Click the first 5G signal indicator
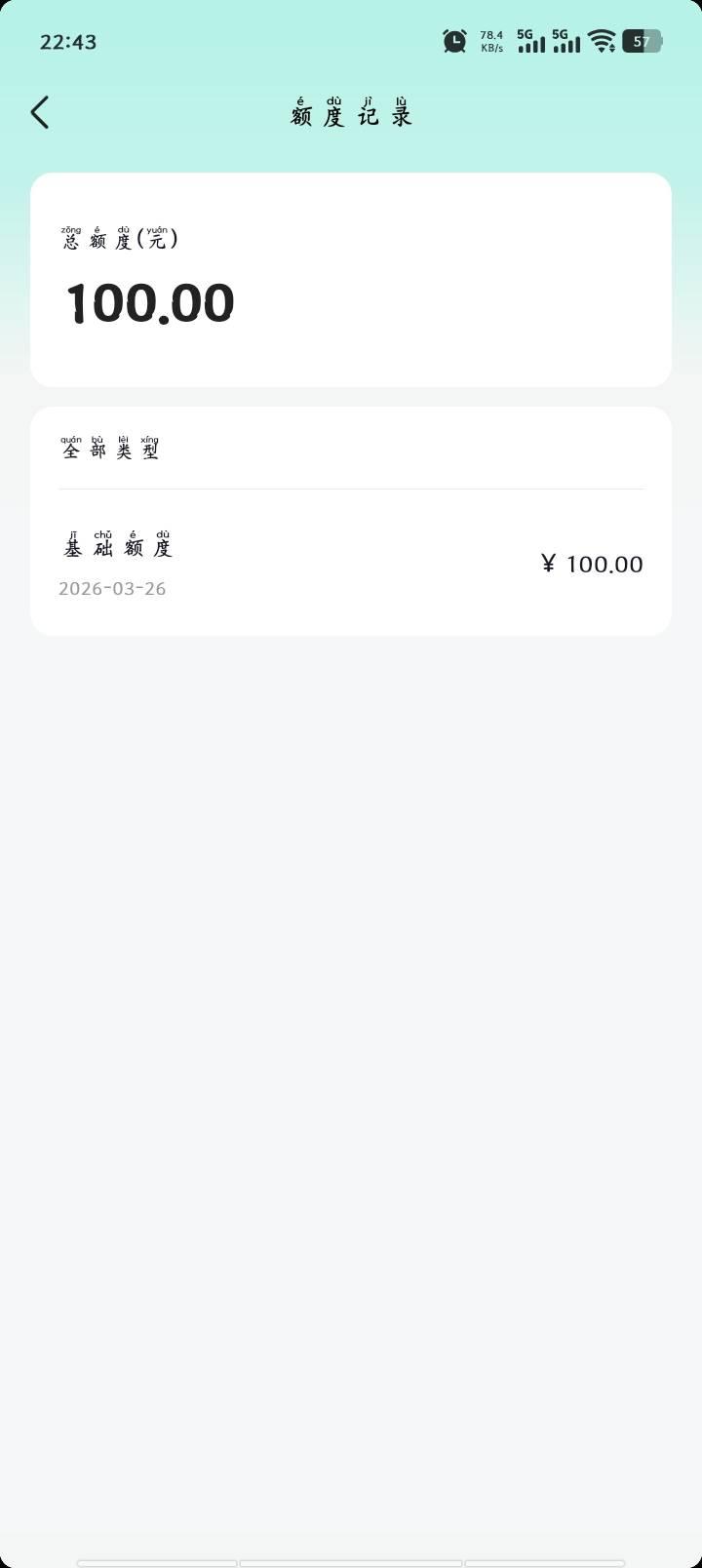 tap(530, 41)
